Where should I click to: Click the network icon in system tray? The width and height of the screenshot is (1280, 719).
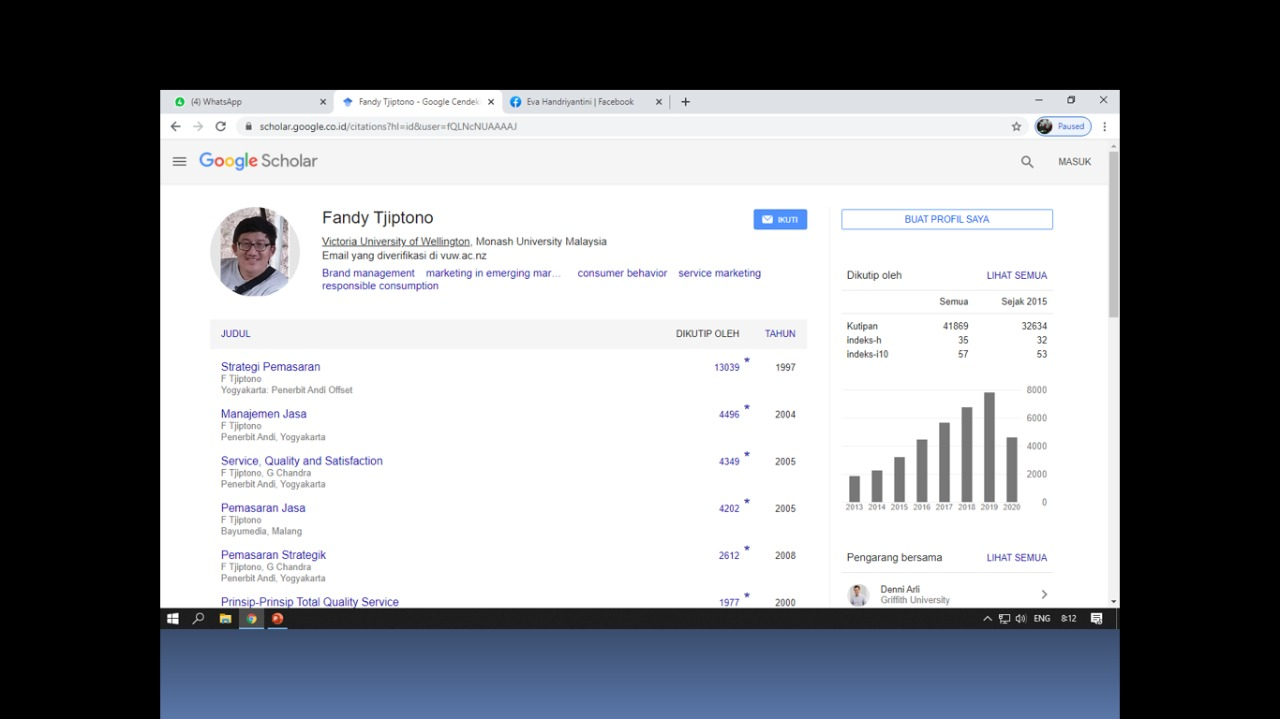click(1004, 619)
